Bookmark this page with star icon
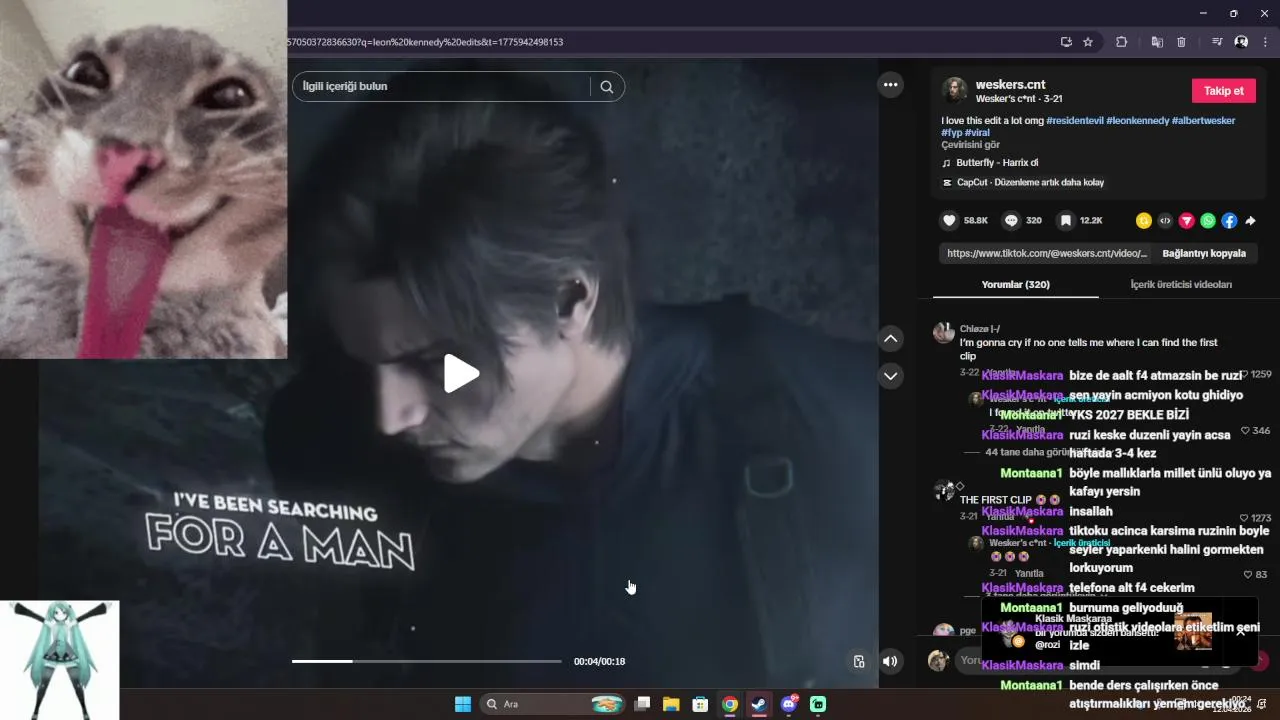Image resolution: width=1280 pixels, height=720 pixels. 1088,42
